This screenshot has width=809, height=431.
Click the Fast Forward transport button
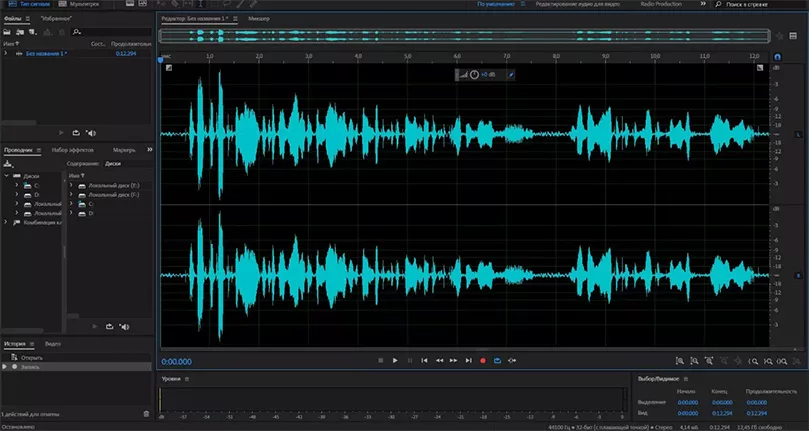(453, 360)
